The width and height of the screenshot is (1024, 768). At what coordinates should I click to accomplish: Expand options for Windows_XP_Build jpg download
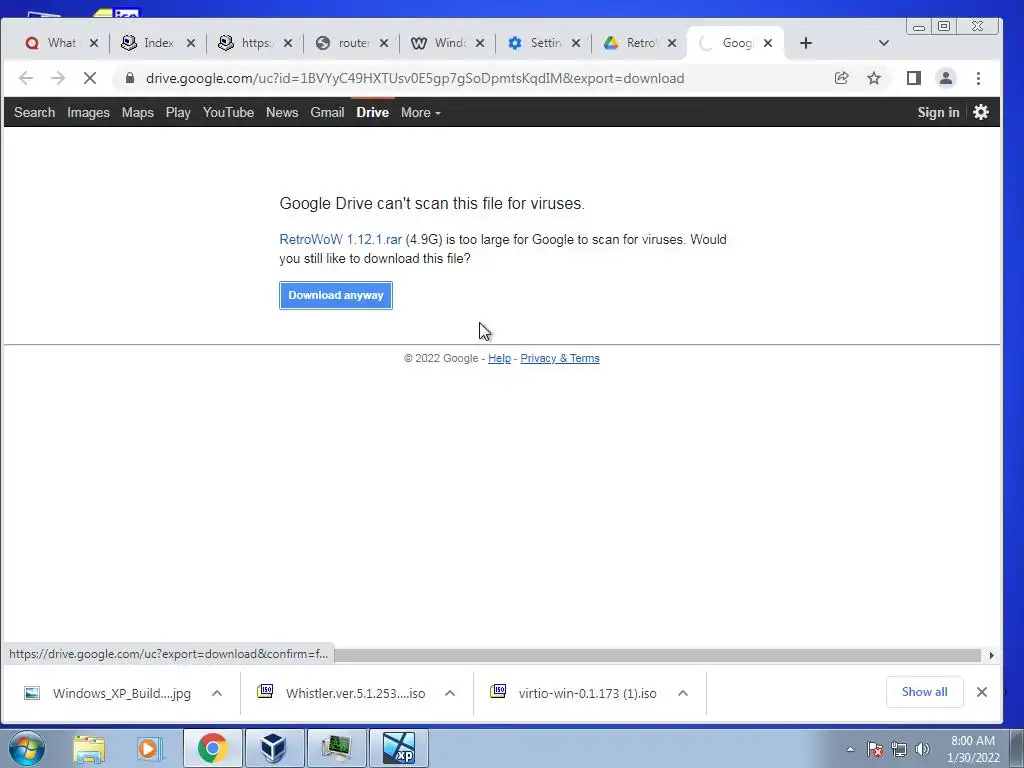point(217,693)
